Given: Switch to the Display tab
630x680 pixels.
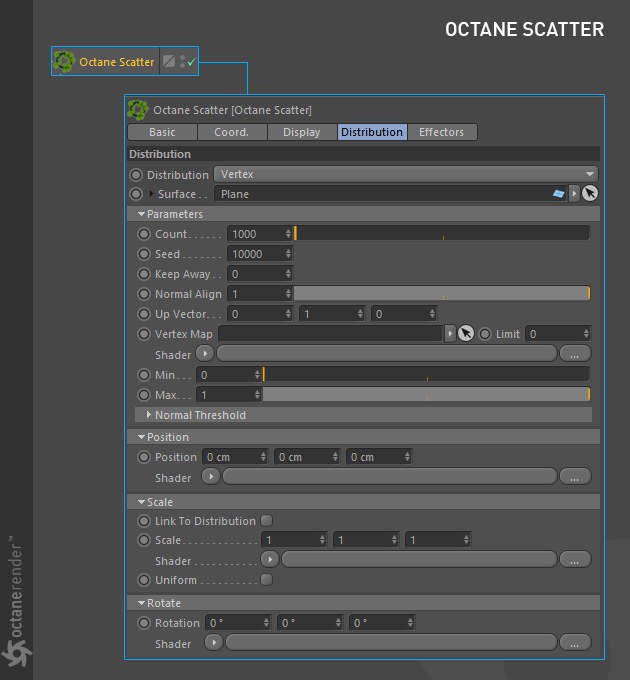Looking at the screenshot, I should pos(302,132).
